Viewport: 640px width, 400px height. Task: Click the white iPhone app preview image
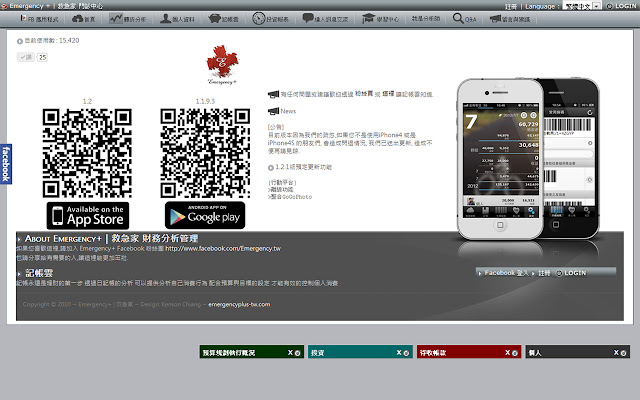coord(500,159)
